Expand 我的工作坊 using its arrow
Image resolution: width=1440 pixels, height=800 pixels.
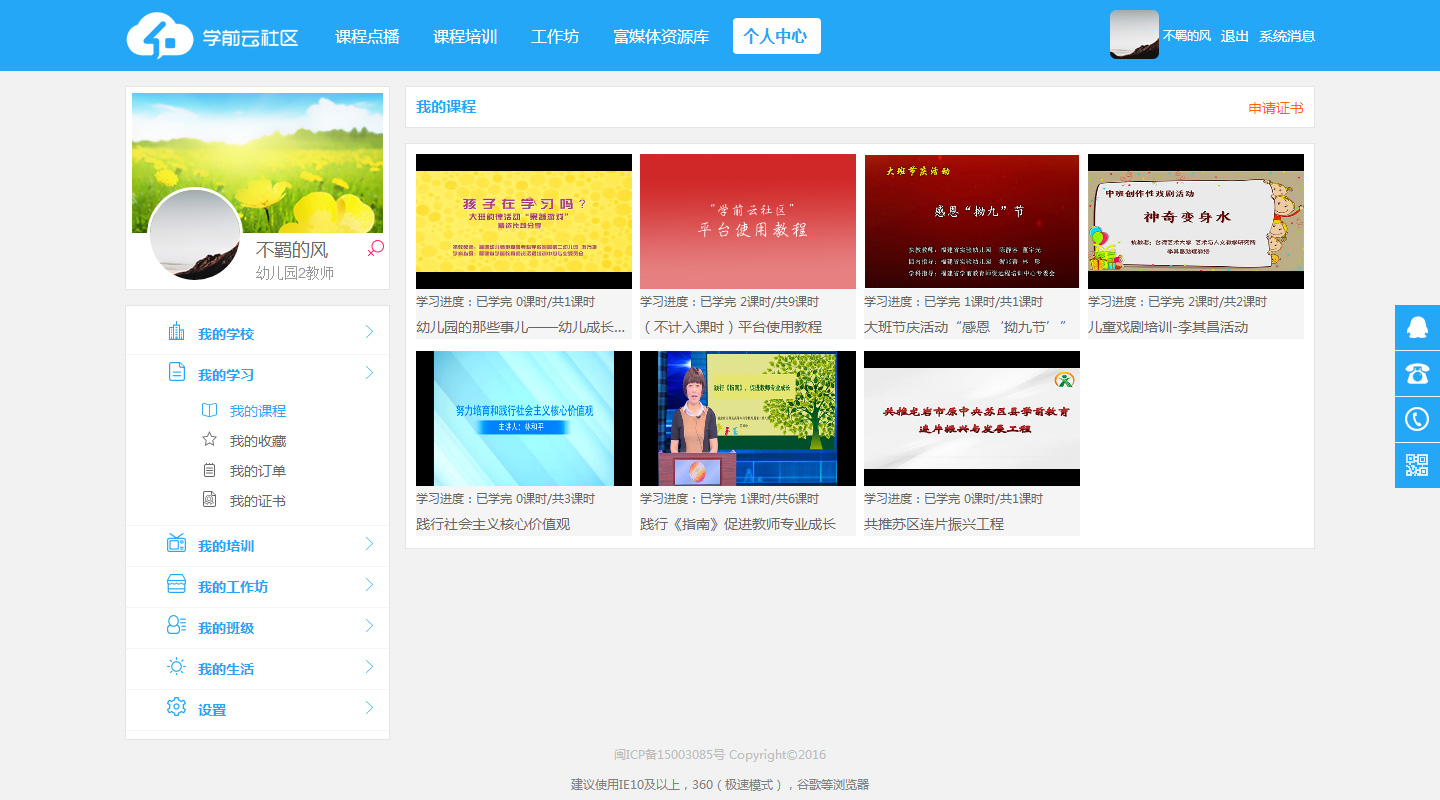369,586
